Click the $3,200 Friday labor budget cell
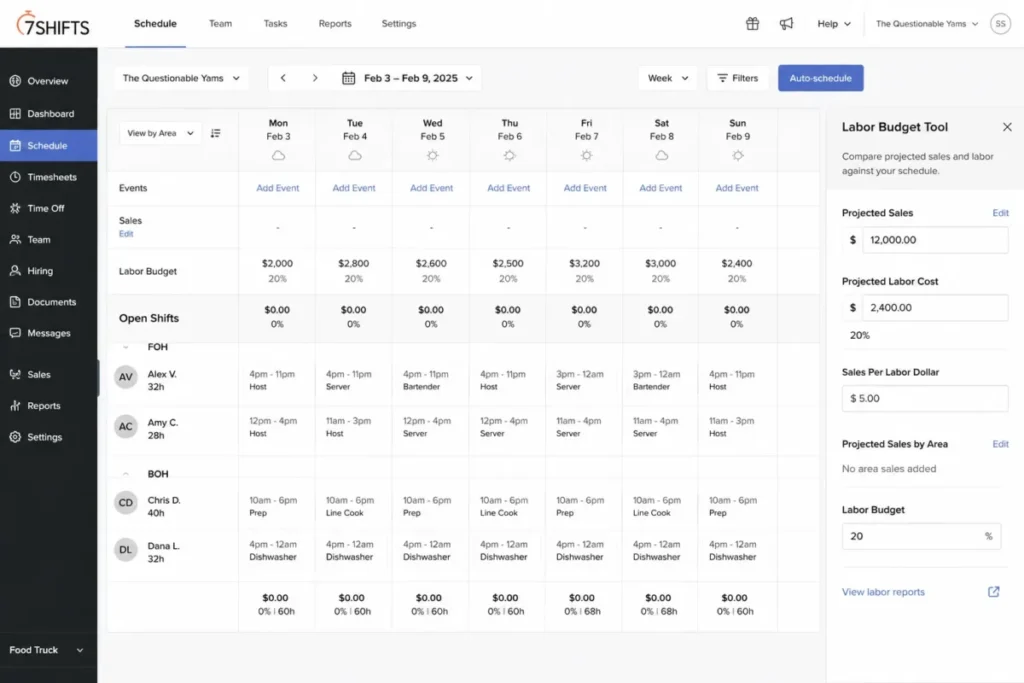 584,270
